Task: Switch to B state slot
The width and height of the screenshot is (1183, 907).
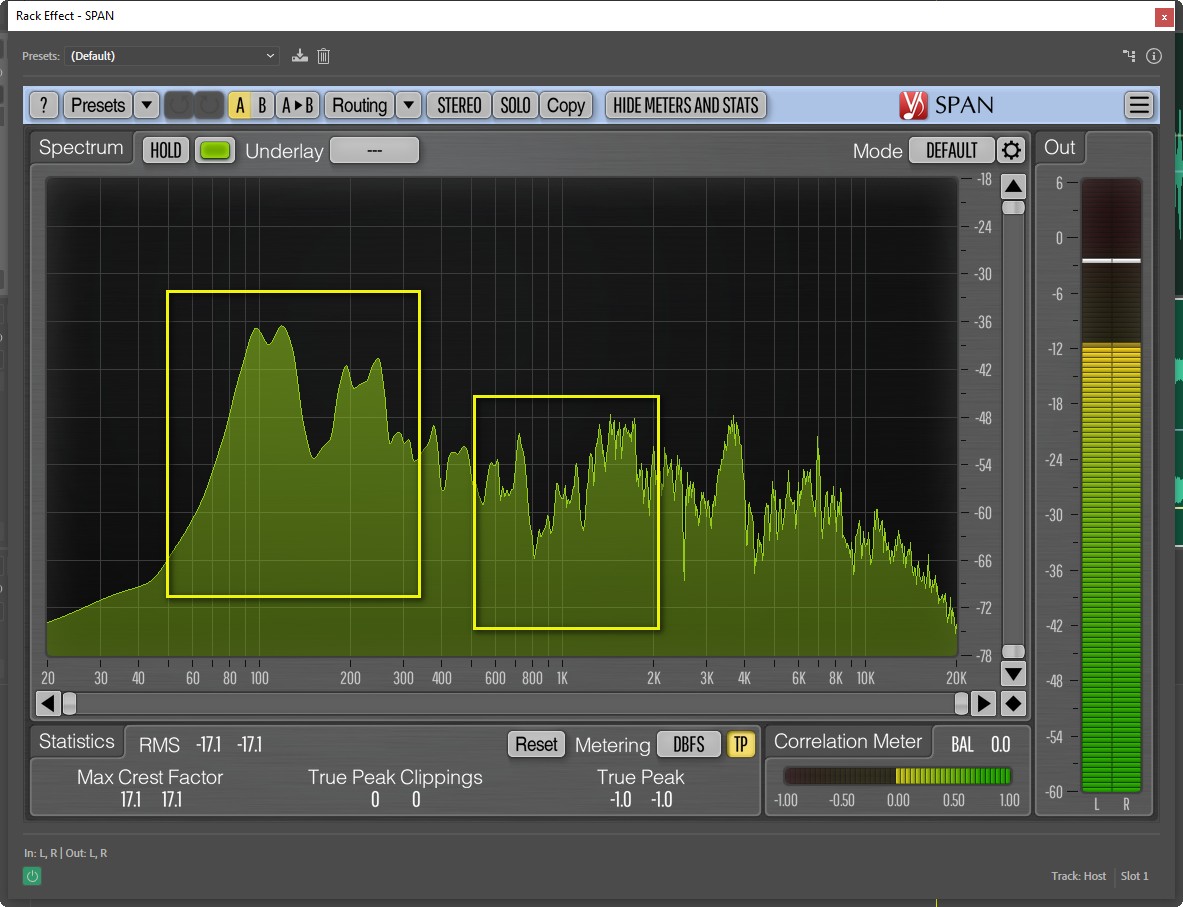Action: pos(262,105)
